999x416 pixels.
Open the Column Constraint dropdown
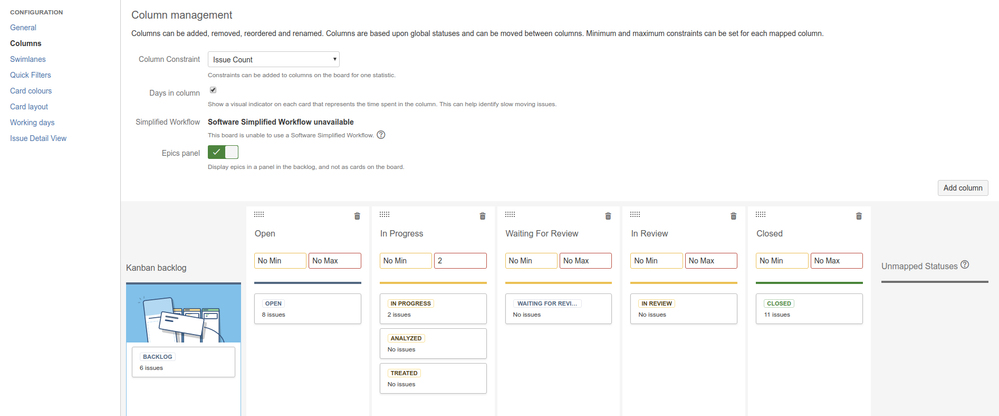(x=273, y=60)
